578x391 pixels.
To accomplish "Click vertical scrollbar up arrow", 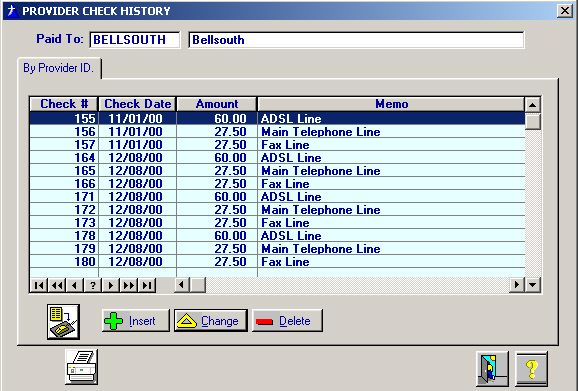I will point(533,105).
